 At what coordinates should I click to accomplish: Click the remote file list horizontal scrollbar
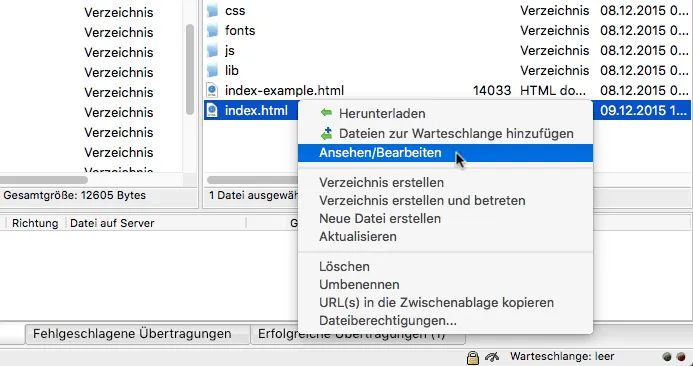pos(253,180)
